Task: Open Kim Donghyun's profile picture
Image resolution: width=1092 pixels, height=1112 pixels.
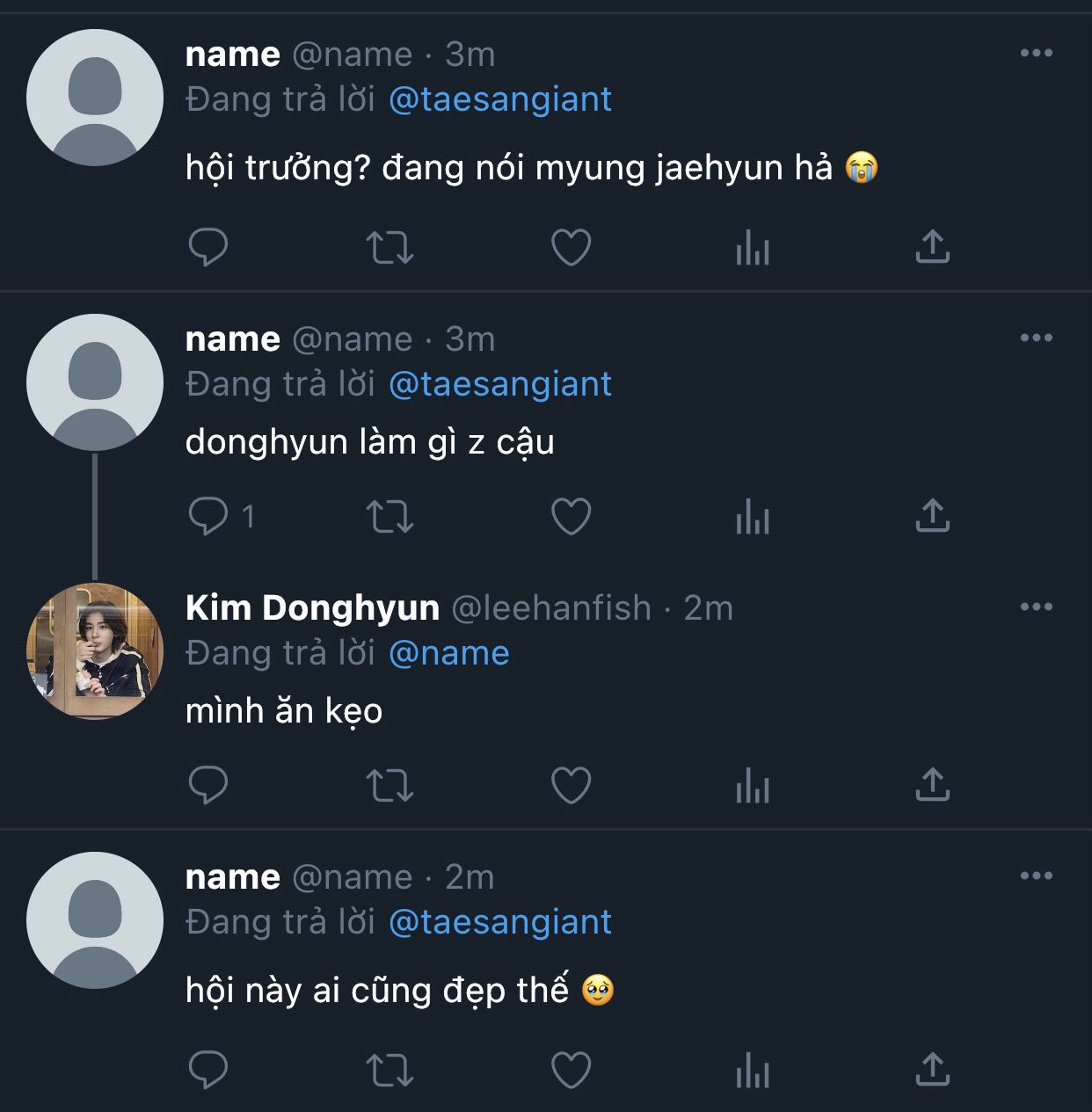Action: [95, 650]
